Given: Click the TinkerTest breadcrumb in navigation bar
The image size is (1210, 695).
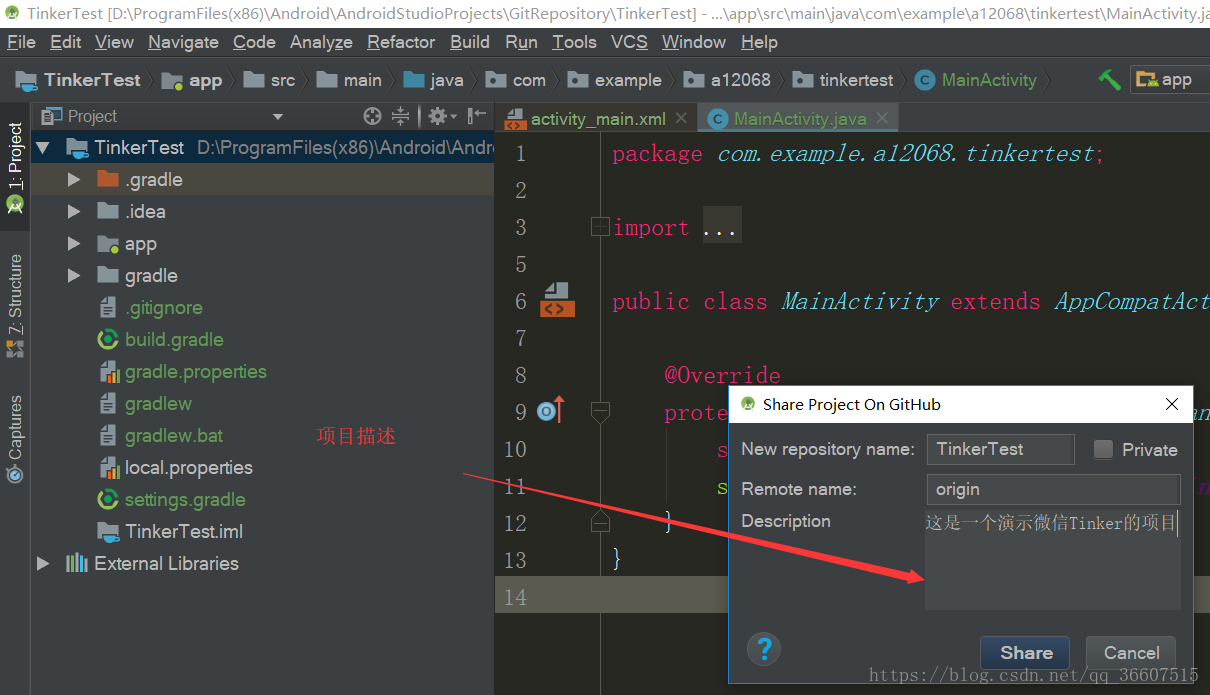Looking at the screenshot, I should click(79, 80).
